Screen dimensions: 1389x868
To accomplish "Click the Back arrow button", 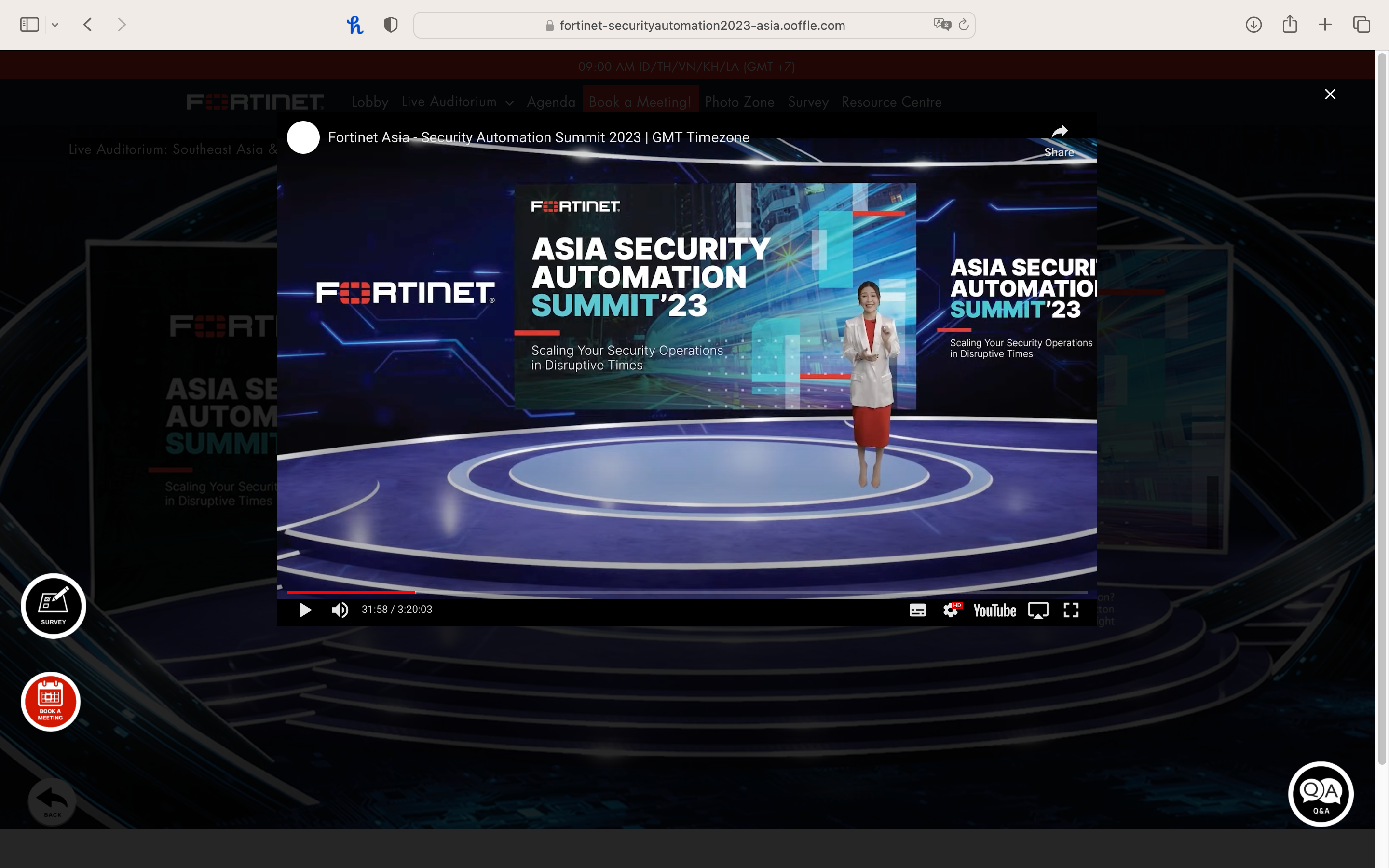I will pos(52,801).
